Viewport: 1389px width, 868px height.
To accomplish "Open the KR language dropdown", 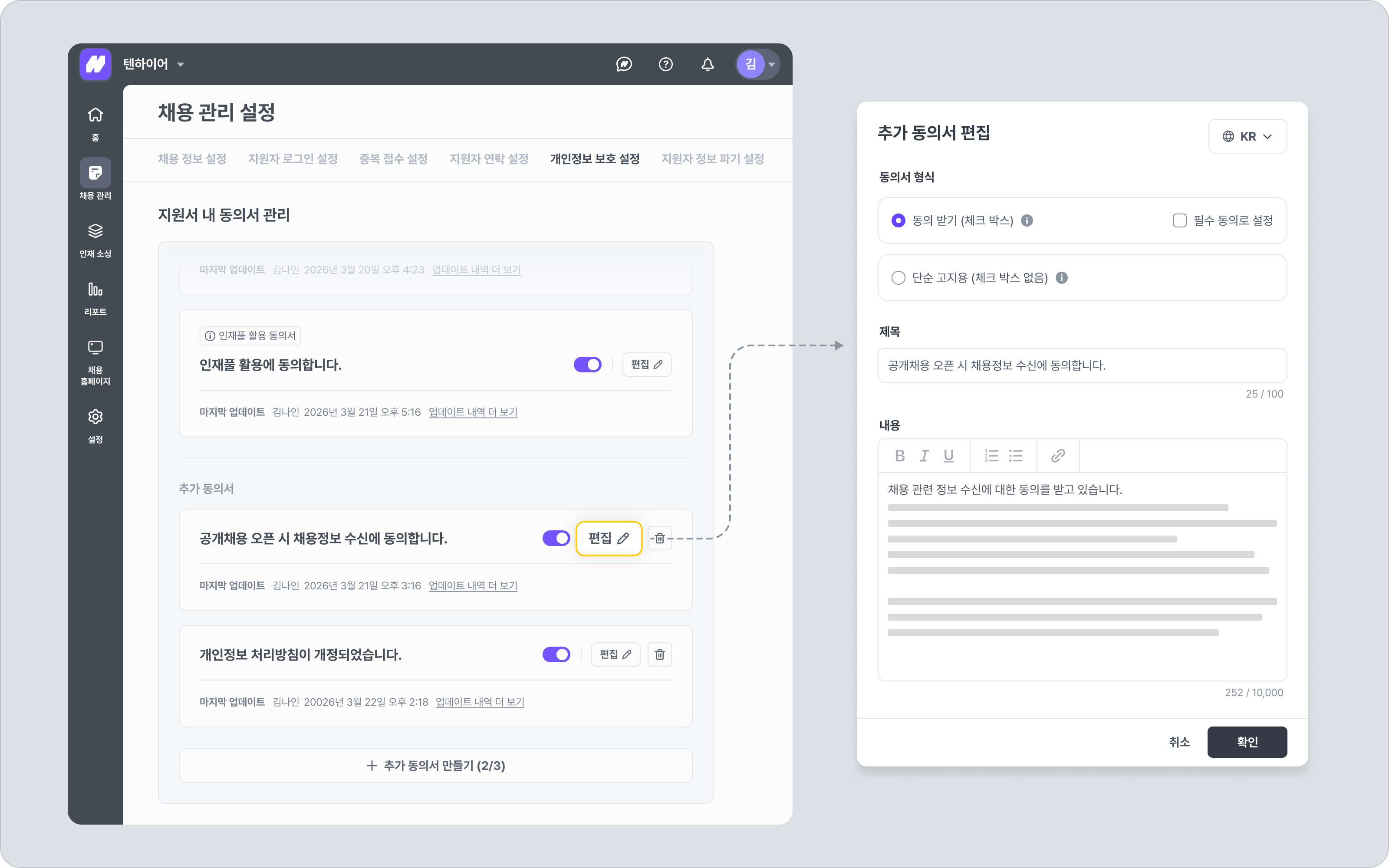I will (1247, 137).
